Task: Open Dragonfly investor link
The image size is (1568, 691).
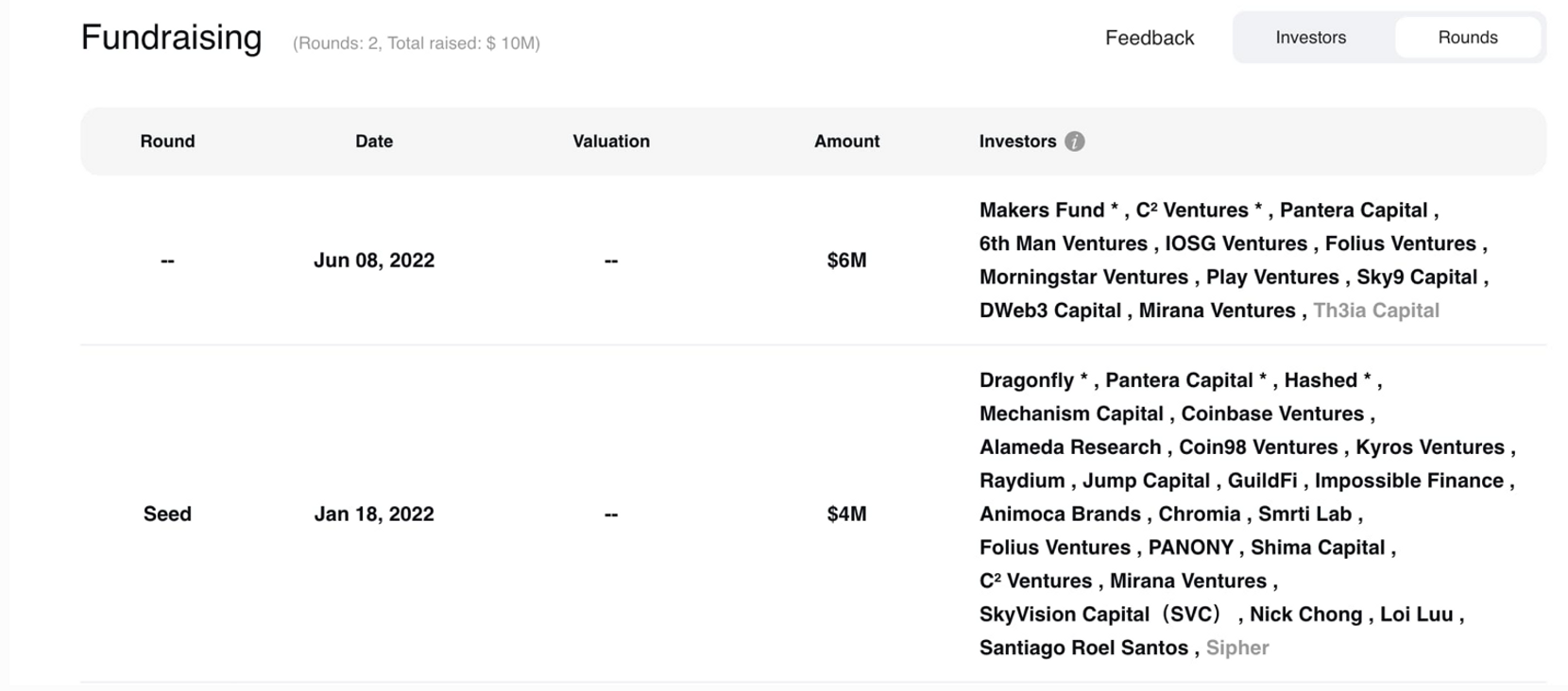Action: (1027, 380)
